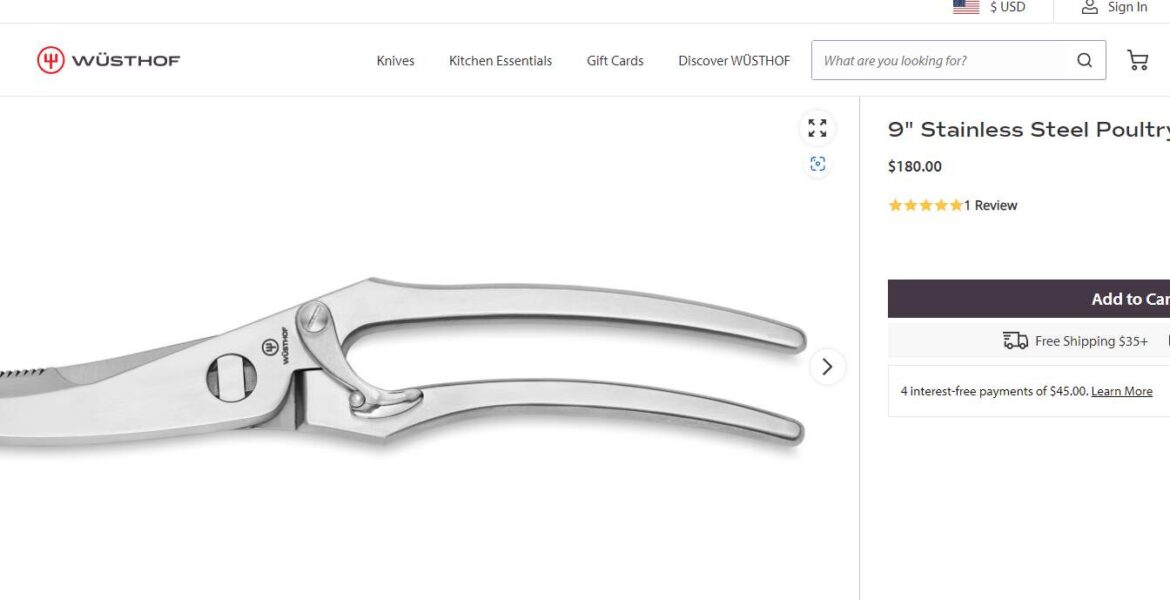Open the shopping cart icon
Screen dimensions: 1170x600
coord(1137,60)
